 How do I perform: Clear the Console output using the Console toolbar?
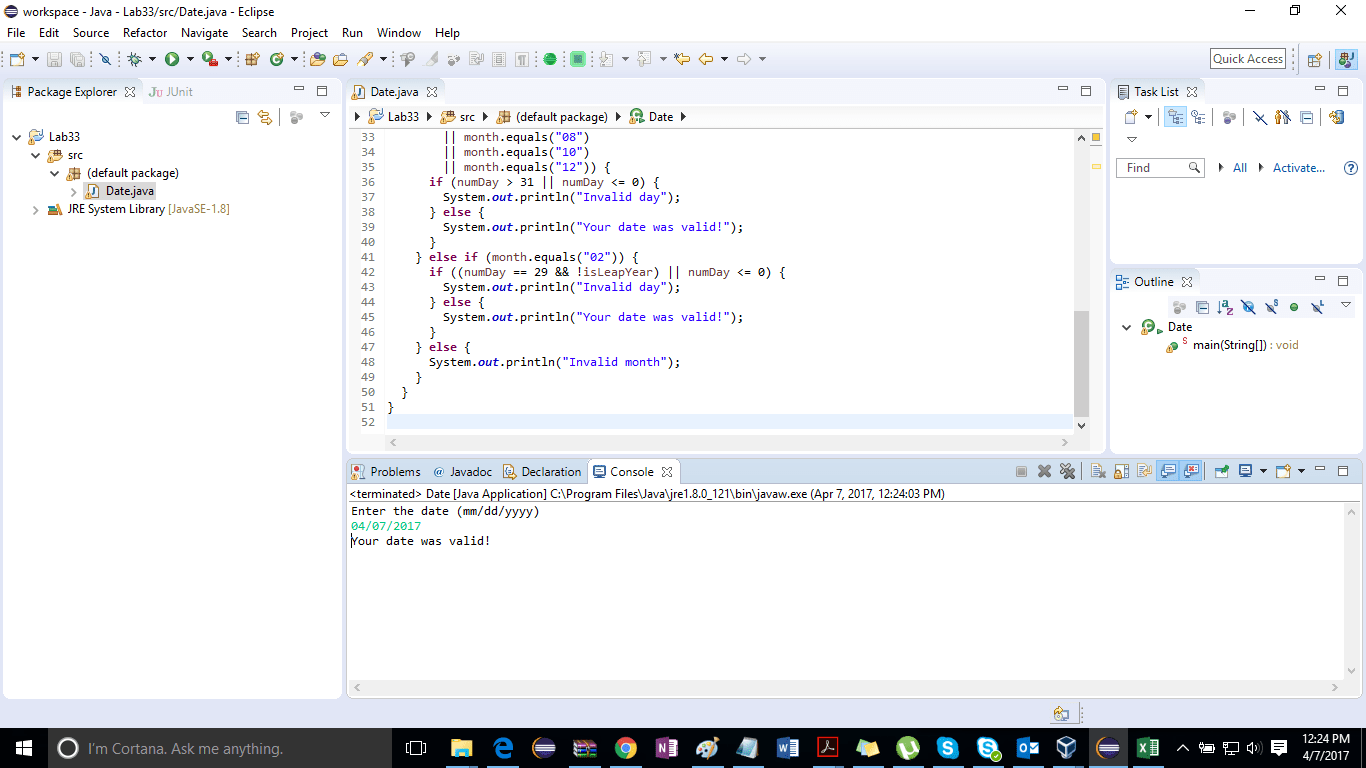point(1099,471)
